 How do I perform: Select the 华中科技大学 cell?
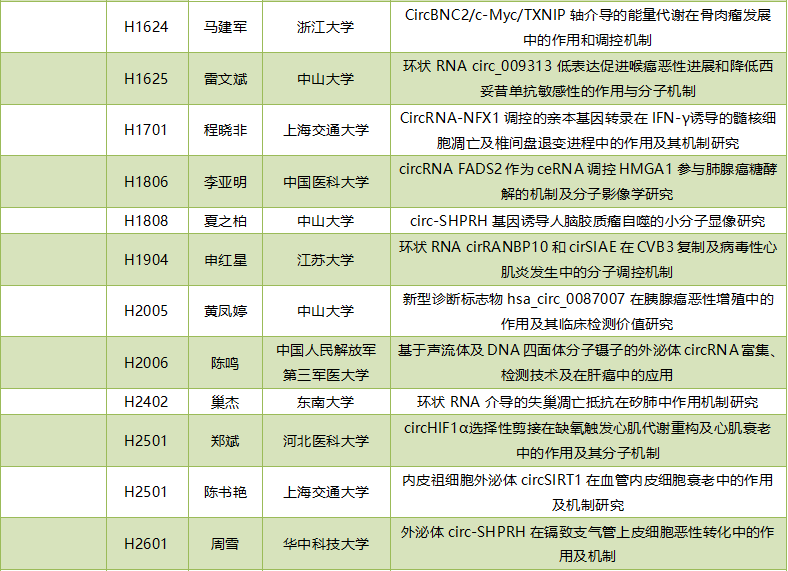326,544
